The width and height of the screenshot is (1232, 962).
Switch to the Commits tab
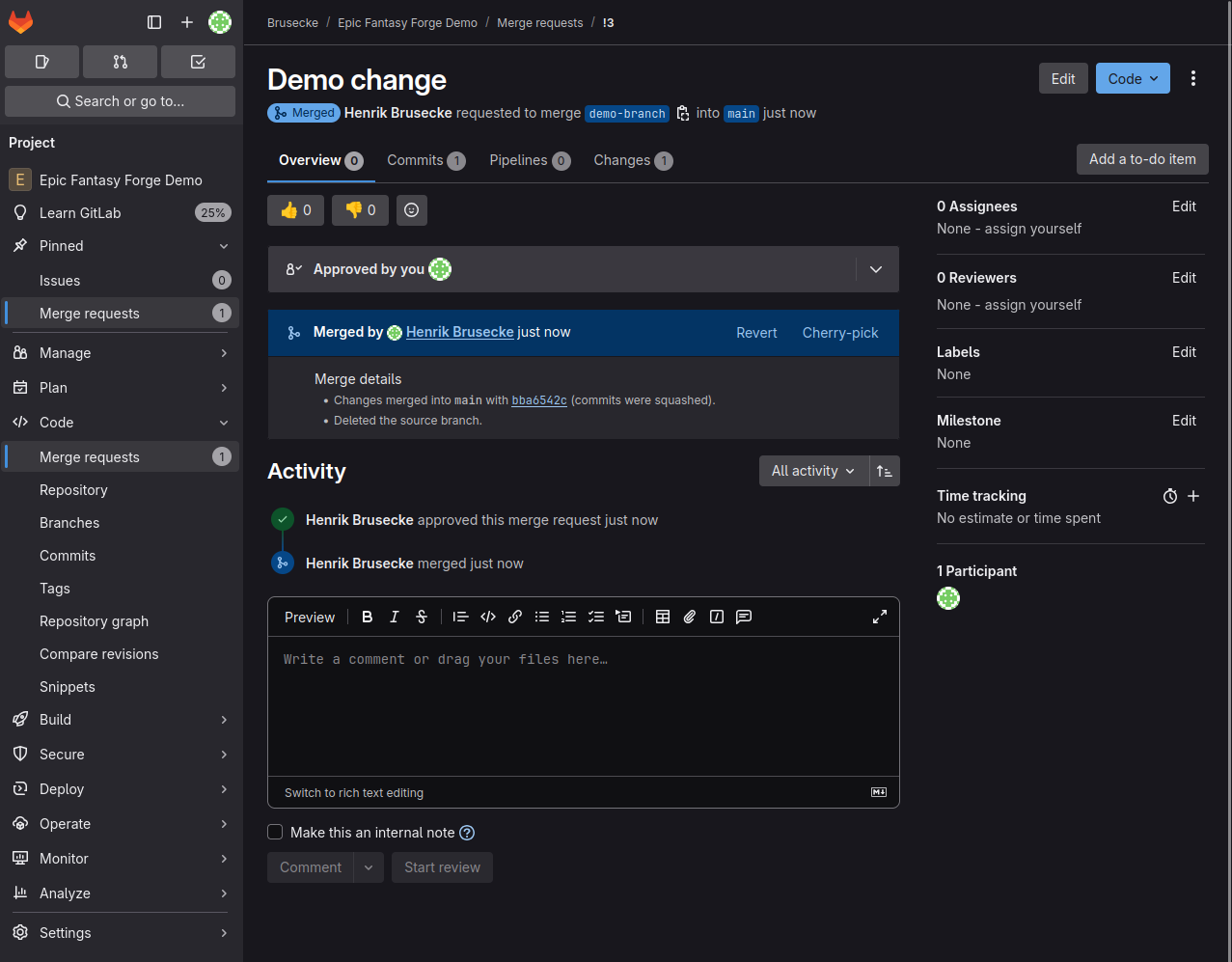pyautogui.click(x=426, y=160)
